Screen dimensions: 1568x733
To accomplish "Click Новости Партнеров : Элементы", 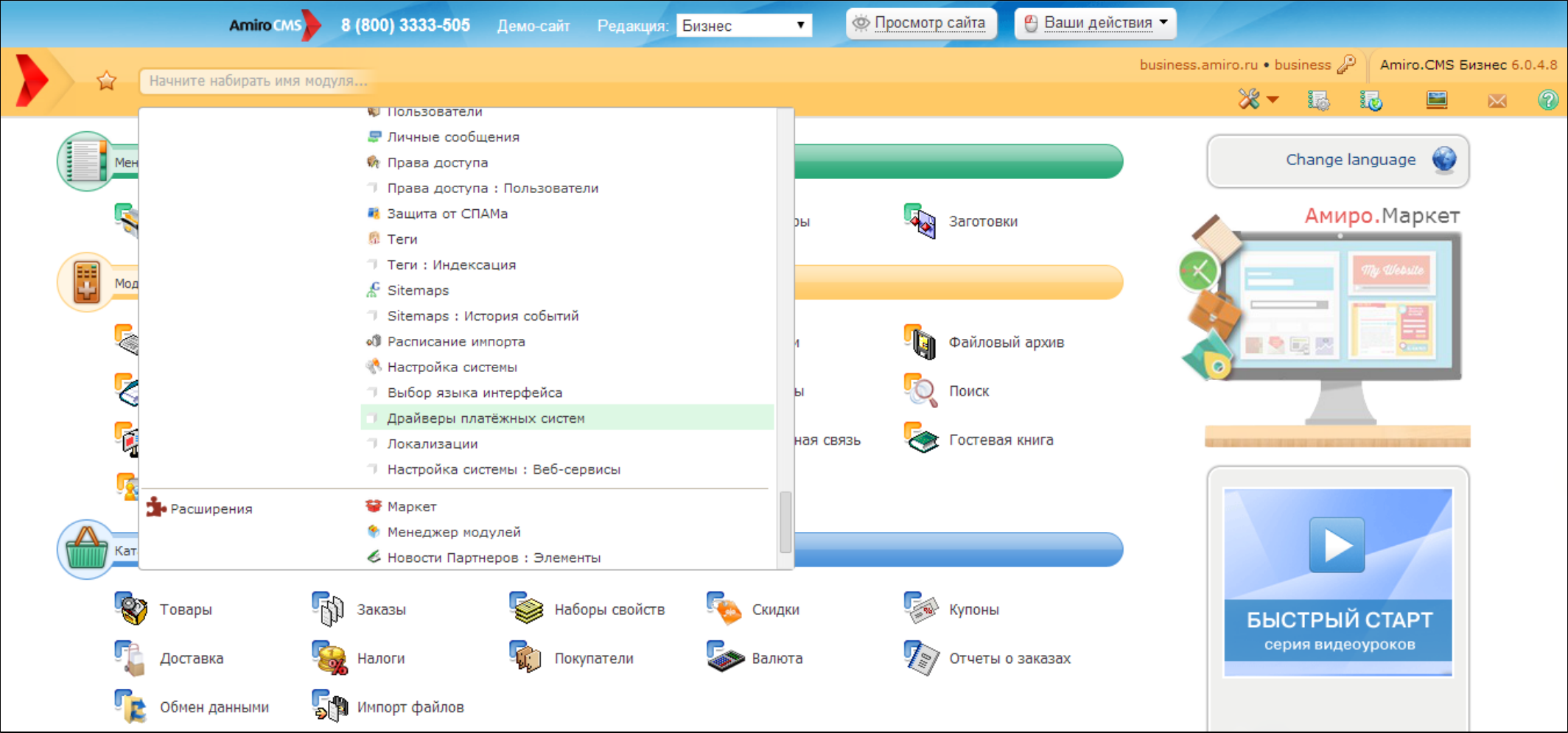I will point(494,558).
